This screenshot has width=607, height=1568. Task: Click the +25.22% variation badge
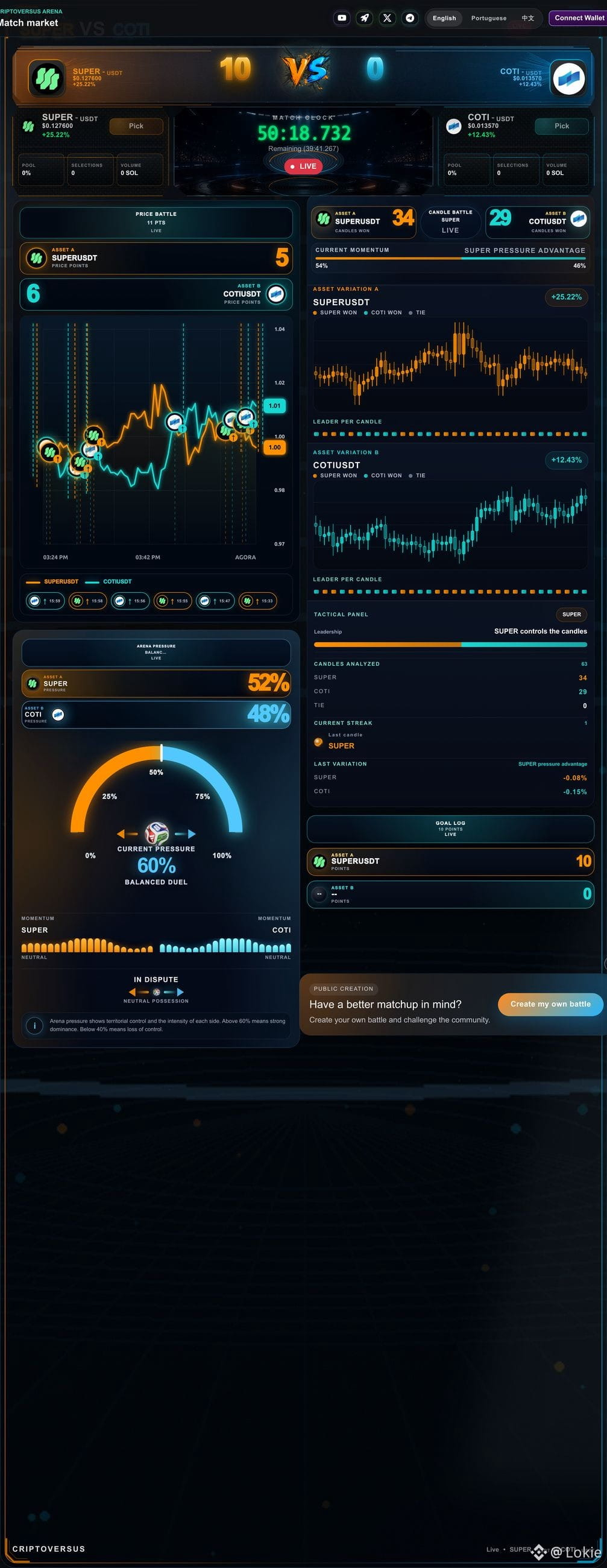(x=566, y=297)
